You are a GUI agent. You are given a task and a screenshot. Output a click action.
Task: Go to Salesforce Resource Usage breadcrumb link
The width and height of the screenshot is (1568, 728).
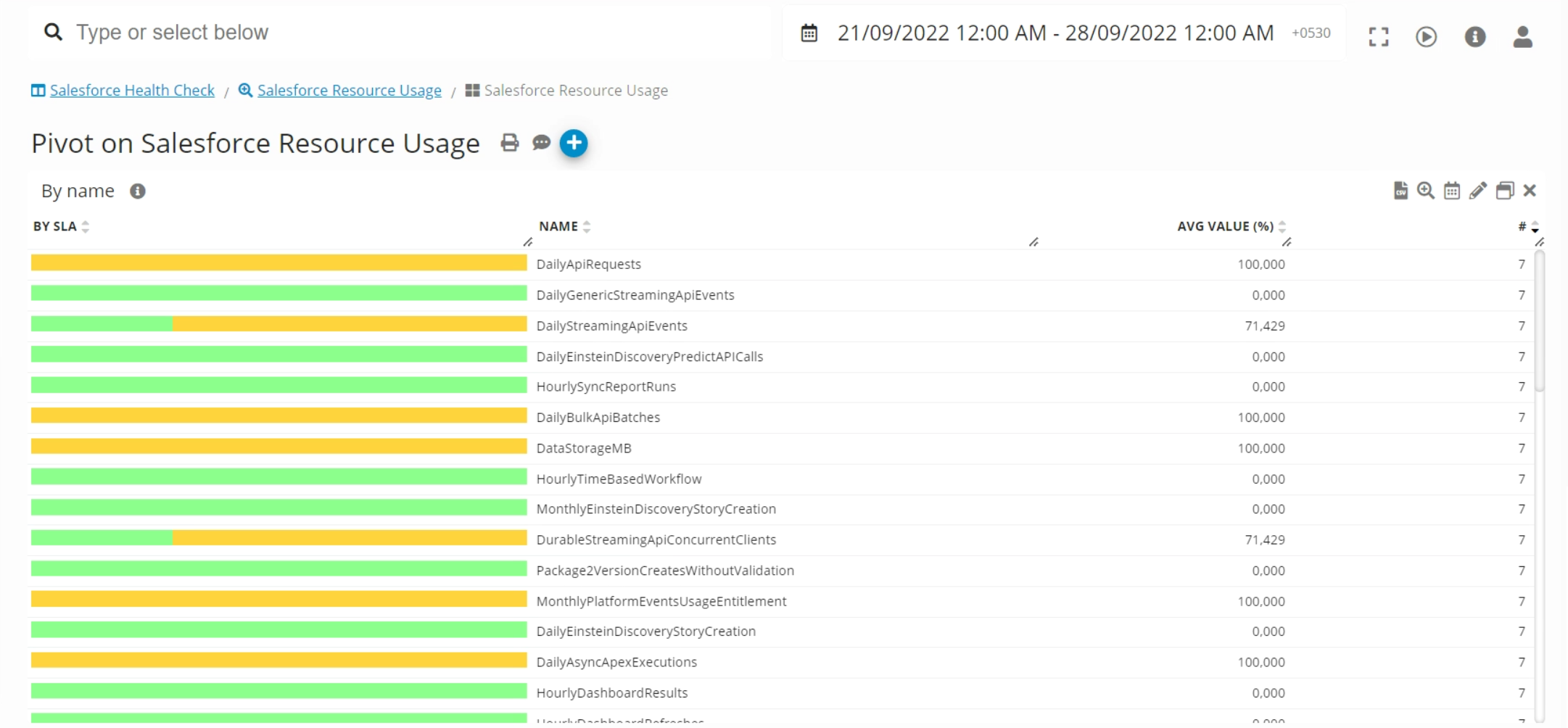[349, 91]
